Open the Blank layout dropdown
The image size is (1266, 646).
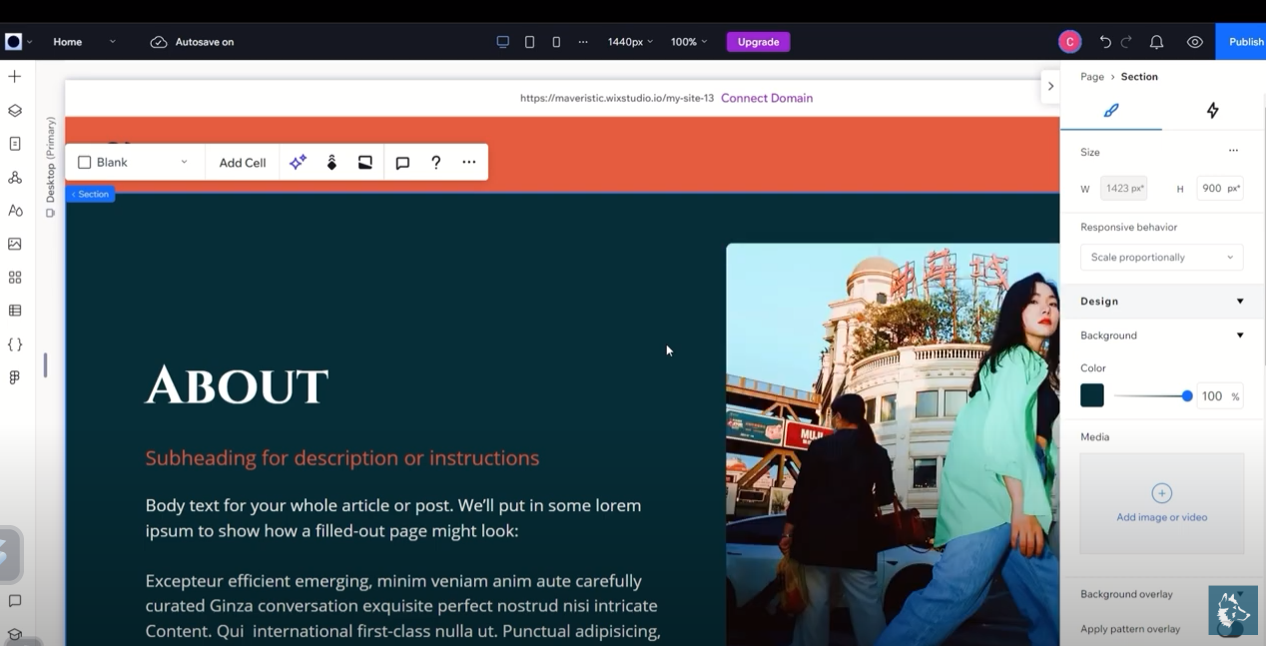[134, 162]
